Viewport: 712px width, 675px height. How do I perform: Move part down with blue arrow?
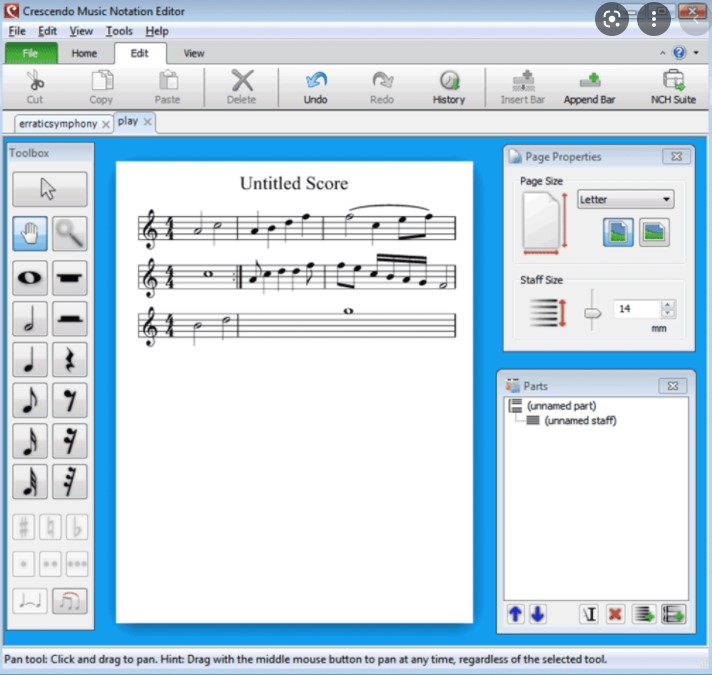point(538,615)
